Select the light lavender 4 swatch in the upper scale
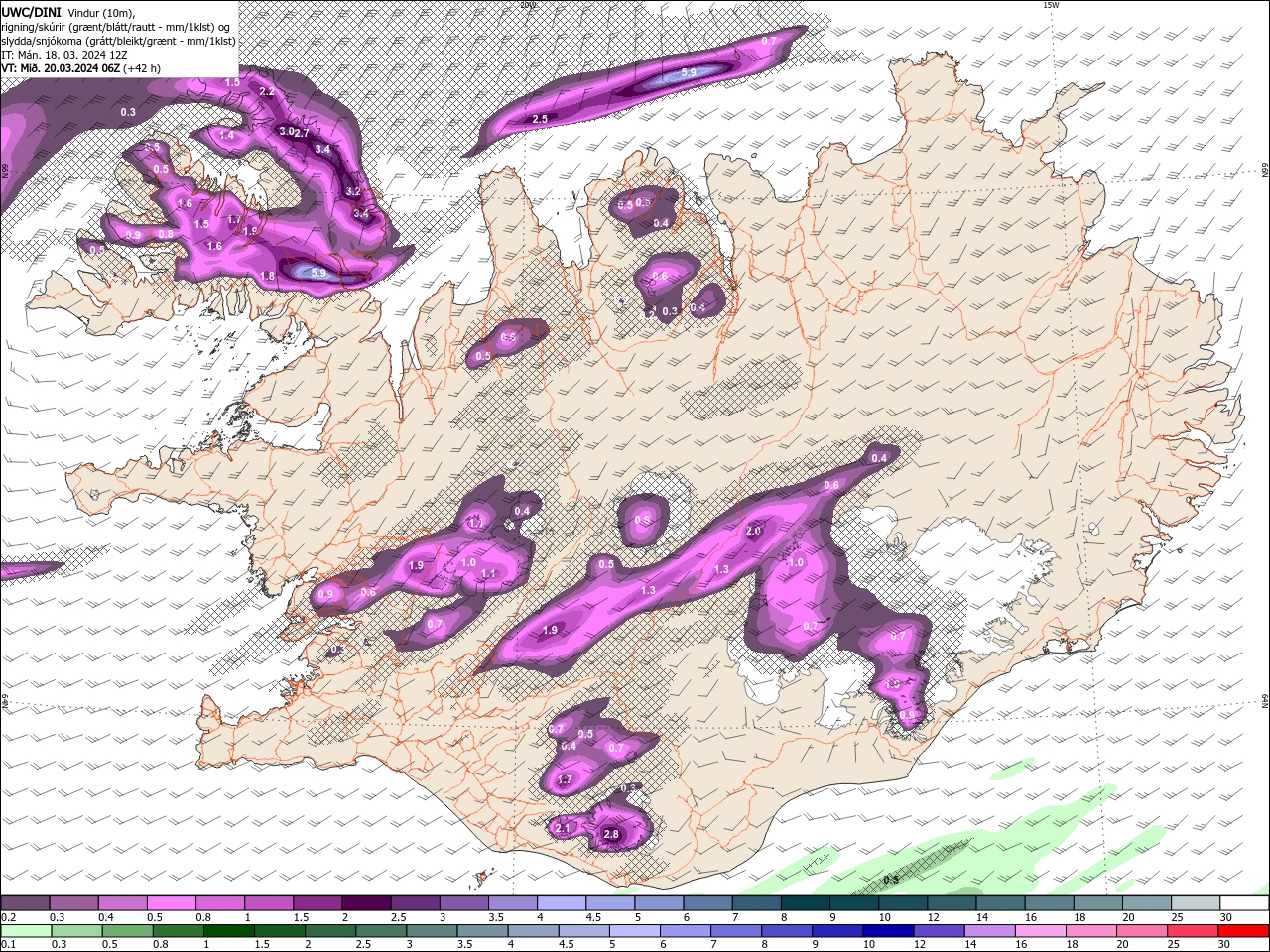The height and width of the screenshot is (952, 1270). tap(561, 903)
